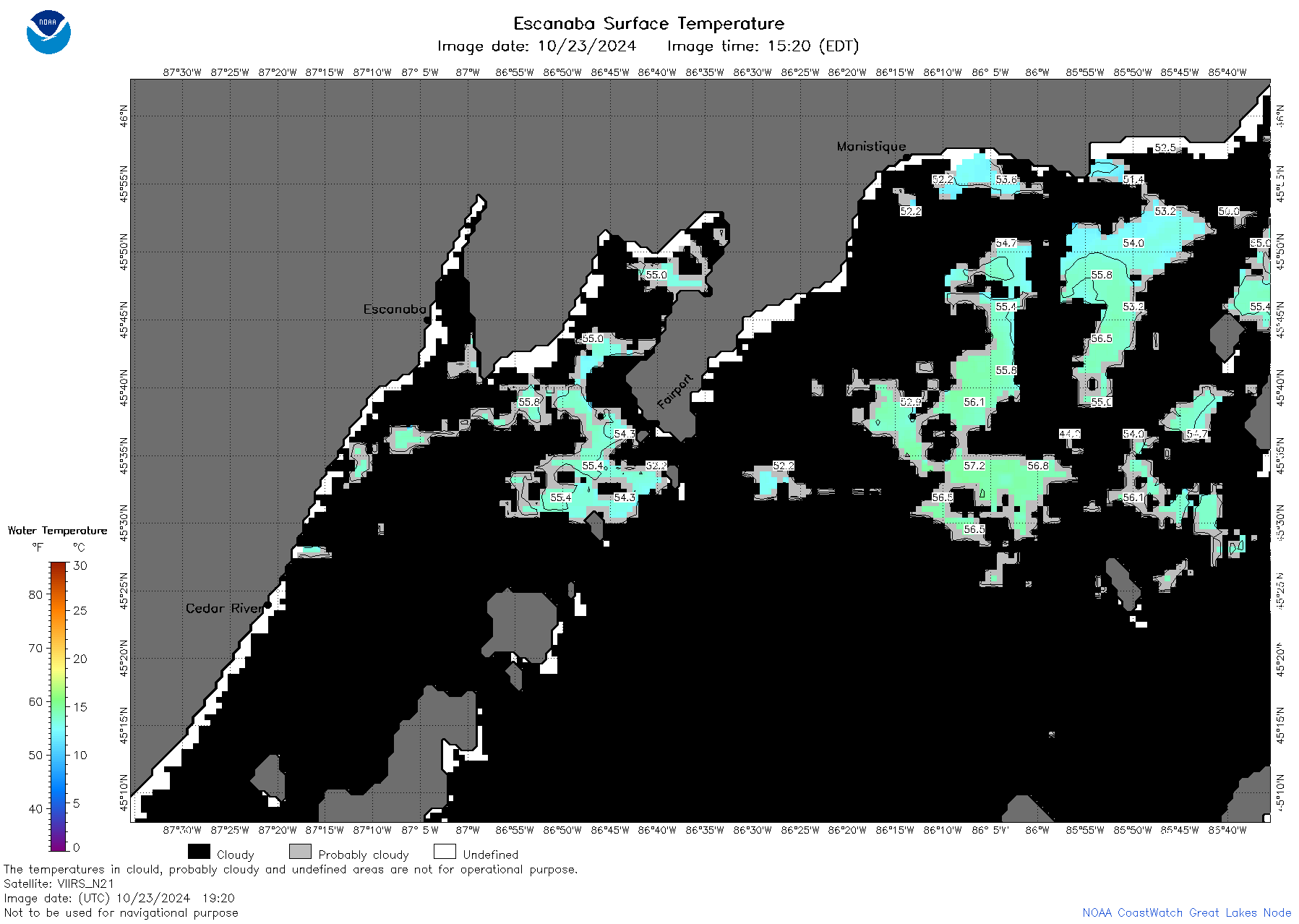1299x924 pixels.
Task: Click the Undefined legend label text
Action: (x=490, y=855)
